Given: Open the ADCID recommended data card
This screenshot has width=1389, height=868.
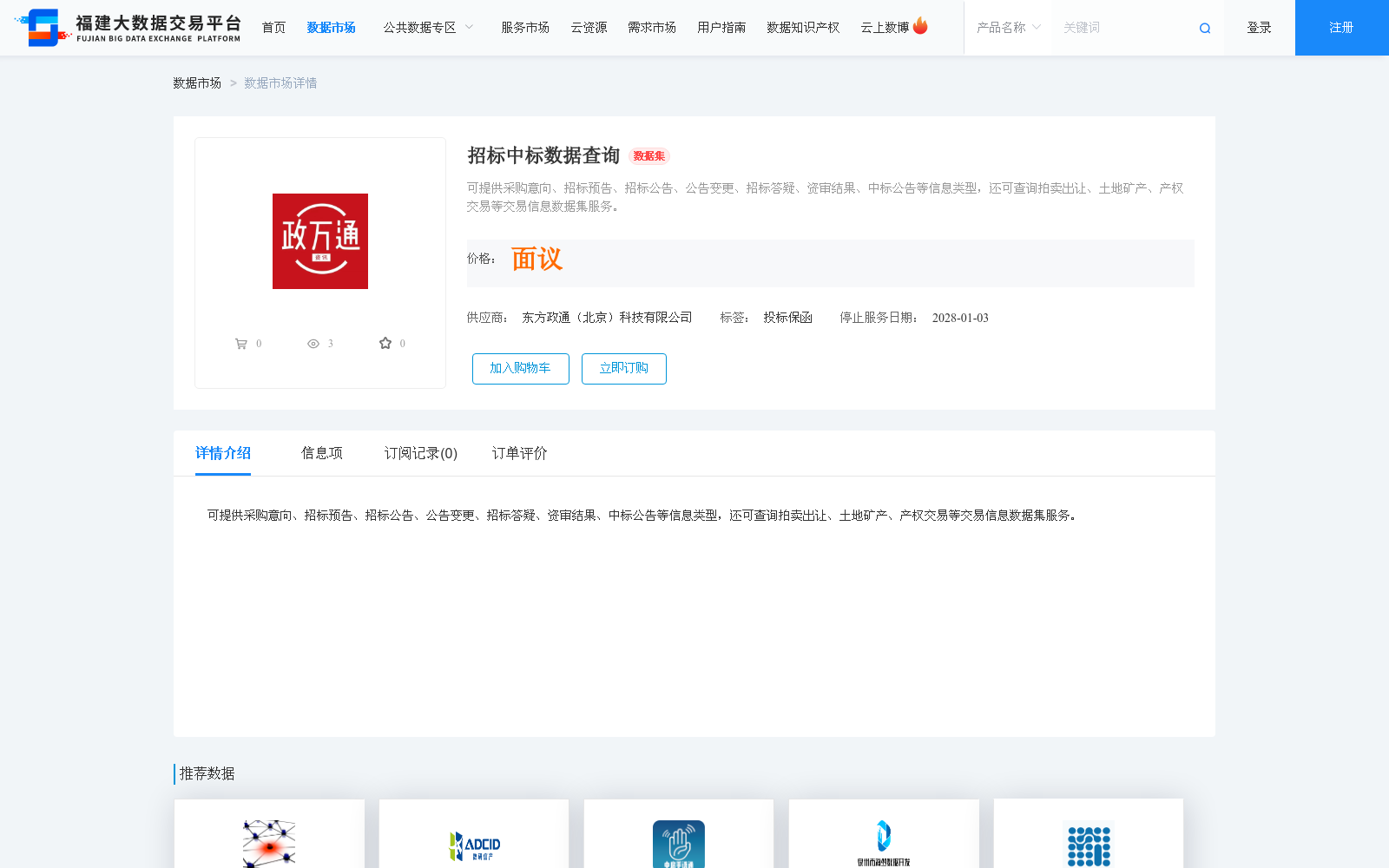Looking at the screenshot, I should pos(474,834).
